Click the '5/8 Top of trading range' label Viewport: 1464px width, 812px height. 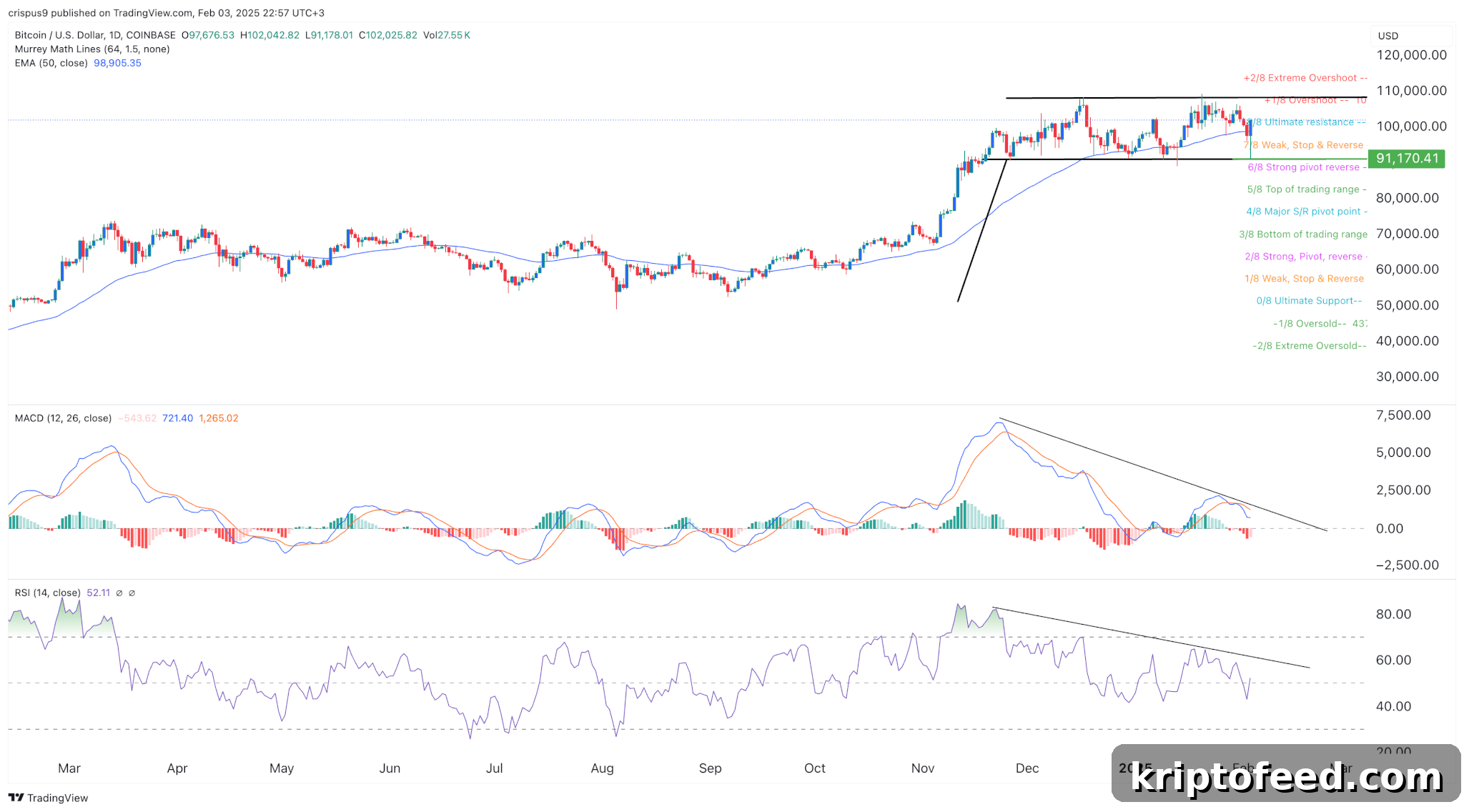pos(1307,189)
